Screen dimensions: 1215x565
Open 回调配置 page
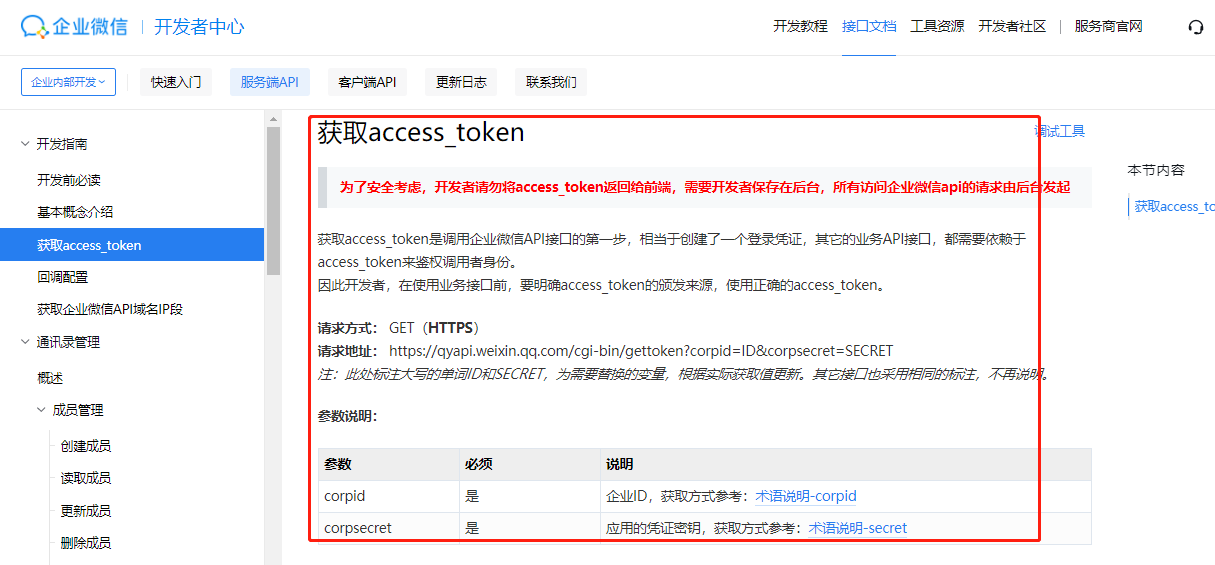[x=62, y=277]
